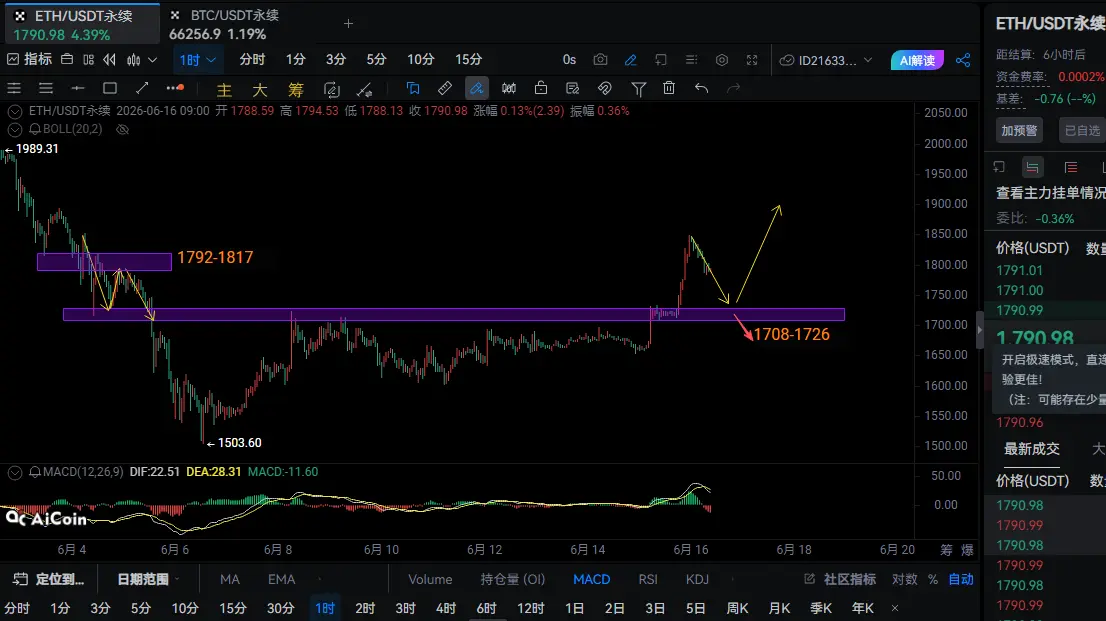Open the share icon beside AI解读
The height and width of the screenshot is (621, 1106).
pos(963,60)
